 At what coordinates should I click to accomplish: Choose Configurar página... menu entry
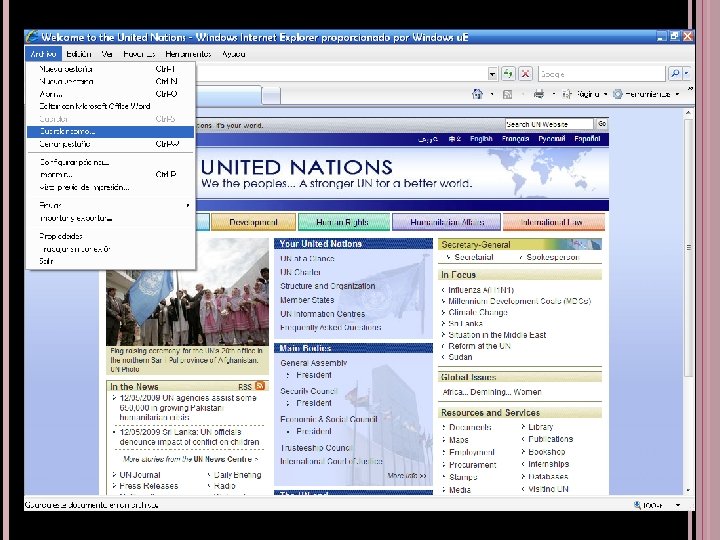click(110, 162)
